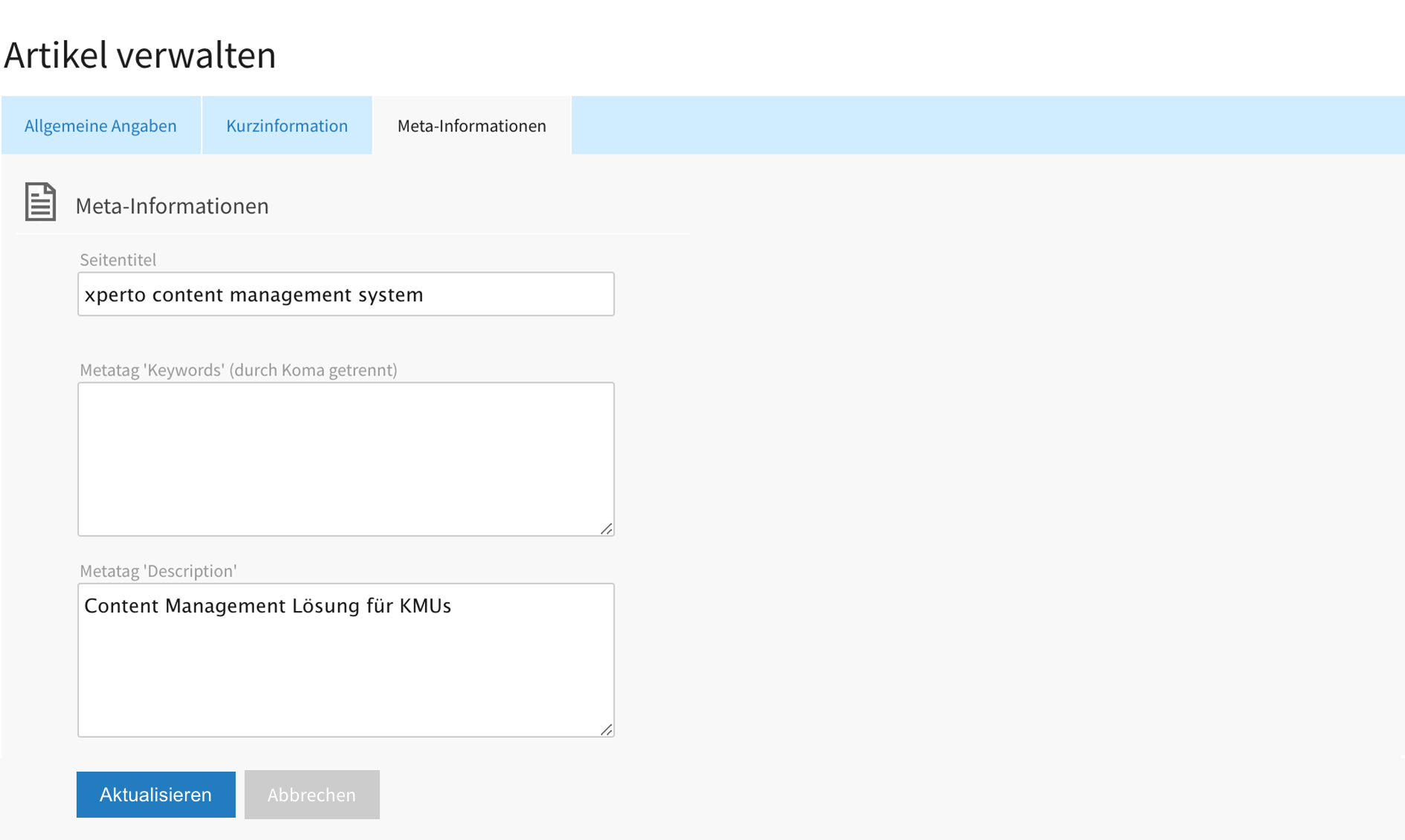Click the word 'KMUs' in the Description text
Viewport: 1405px width, 840px height.
(425, 606)
